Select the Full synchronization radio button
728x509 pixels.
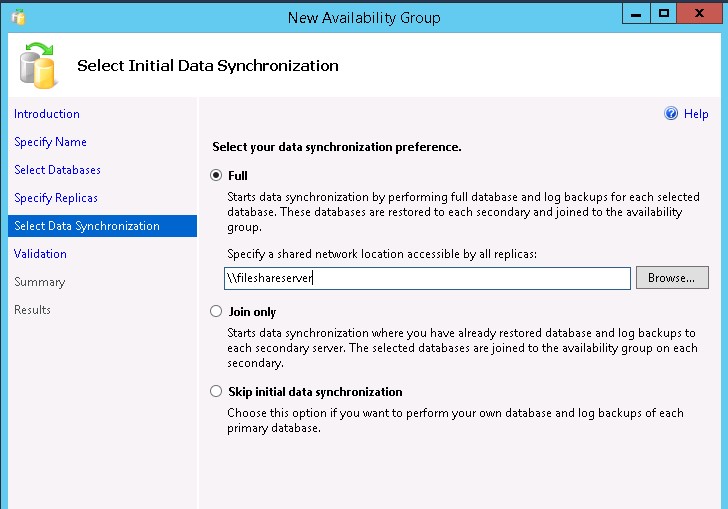pyautogui.click(x=216, y=175)
